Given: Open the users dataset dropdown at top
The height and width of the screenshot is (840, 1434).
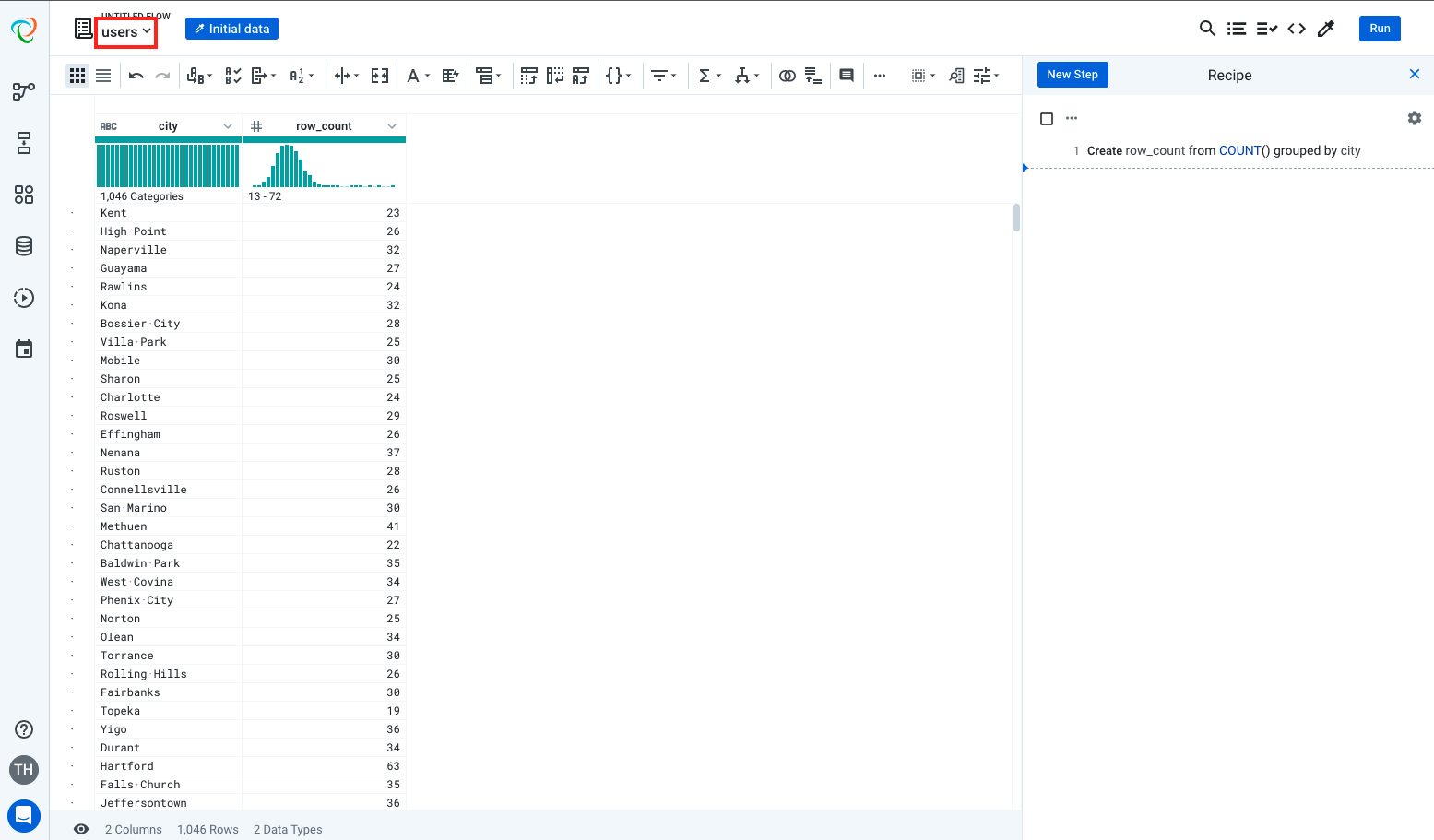Looking at the screenshot, I should 125,31.
